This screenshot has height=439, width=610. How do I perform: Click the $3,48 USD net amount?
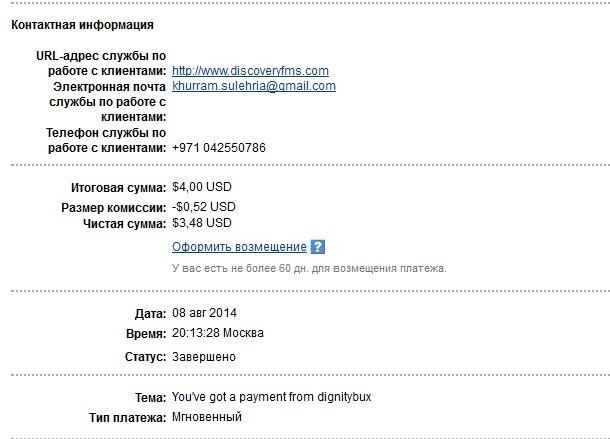(x=204, y=223)
